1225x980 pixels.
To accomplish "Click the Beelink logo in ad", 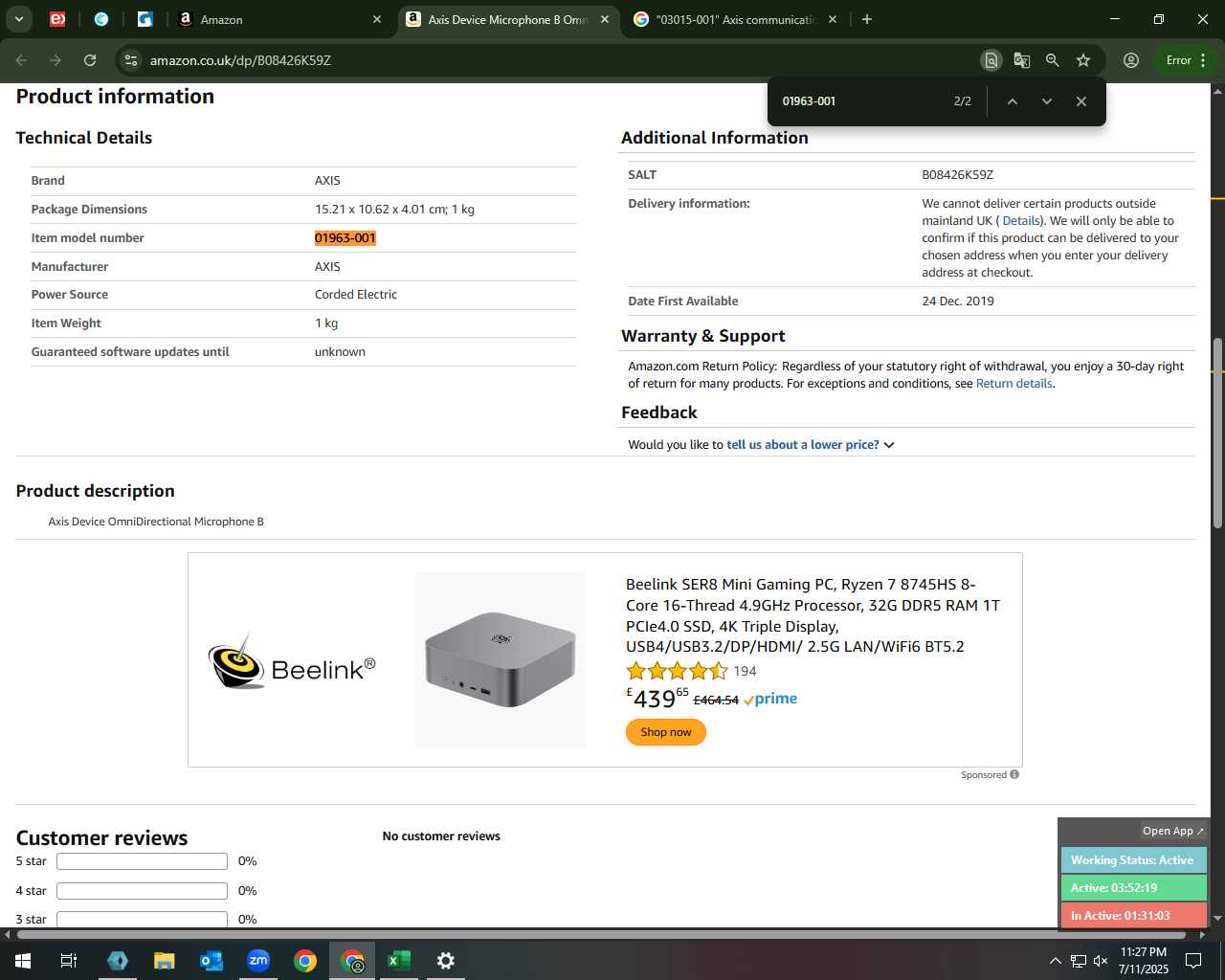I will point(292,661).
